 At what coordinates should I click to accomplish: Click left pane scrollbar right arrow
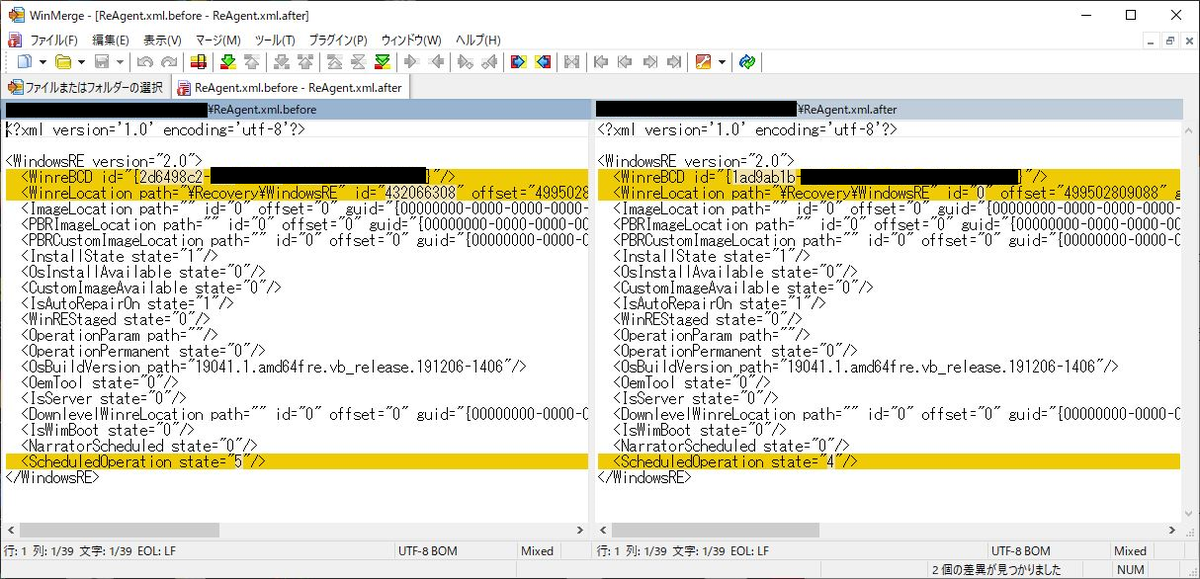(x=581, y=530)
